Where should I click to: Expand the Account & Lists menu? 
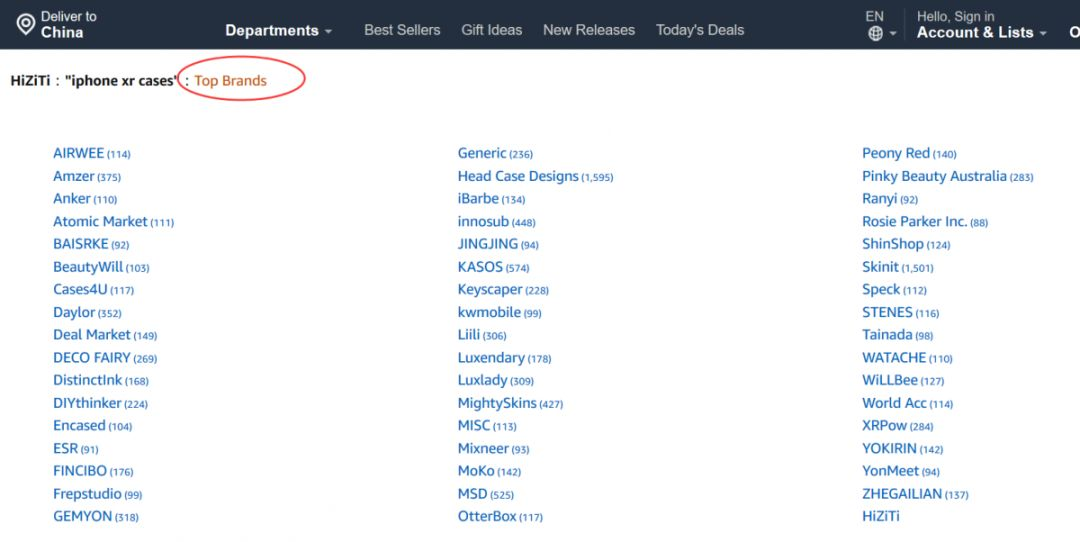point(981,32)
